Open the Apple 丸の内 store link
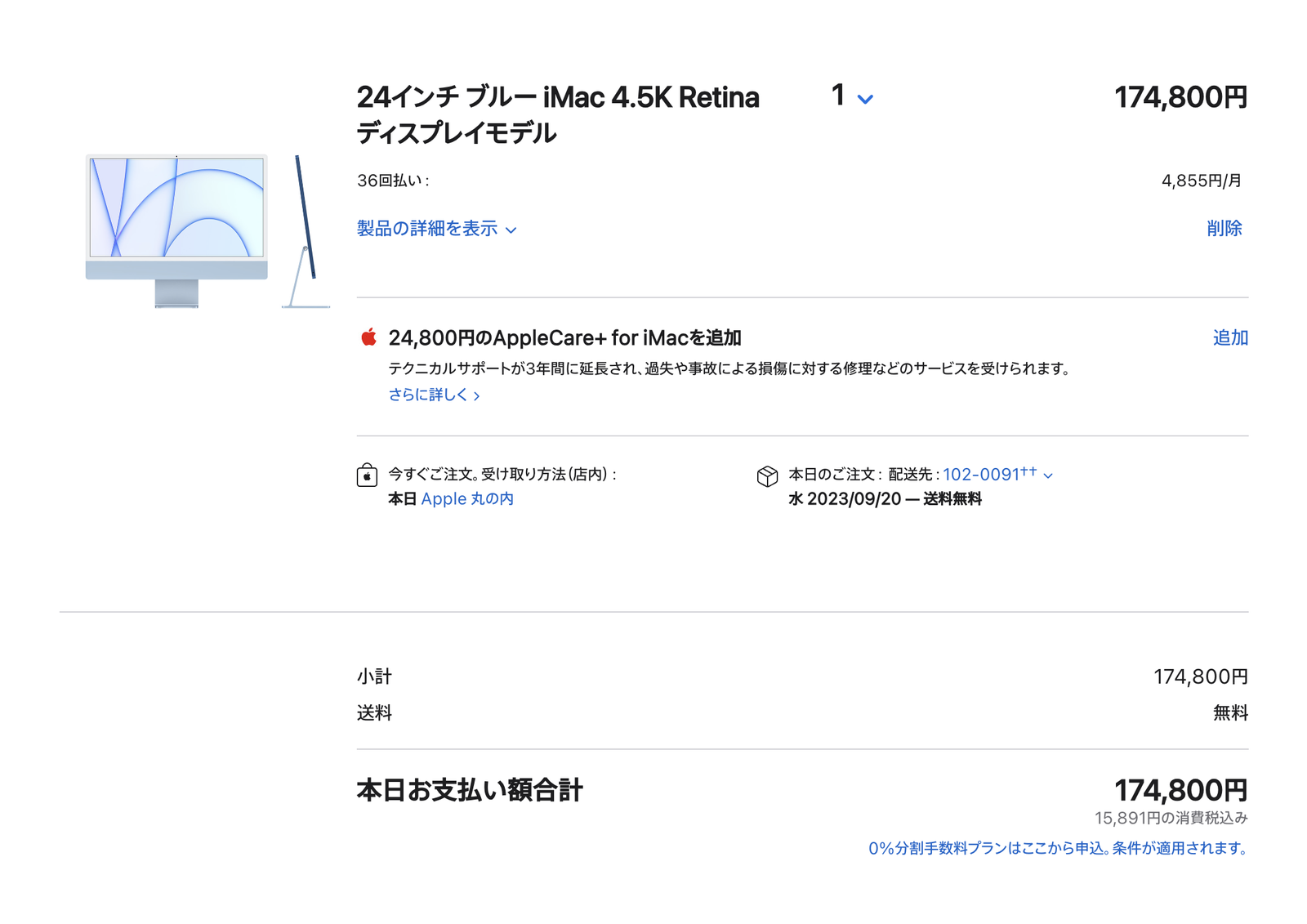This screenshot has width=1307, height=924. 467,498
